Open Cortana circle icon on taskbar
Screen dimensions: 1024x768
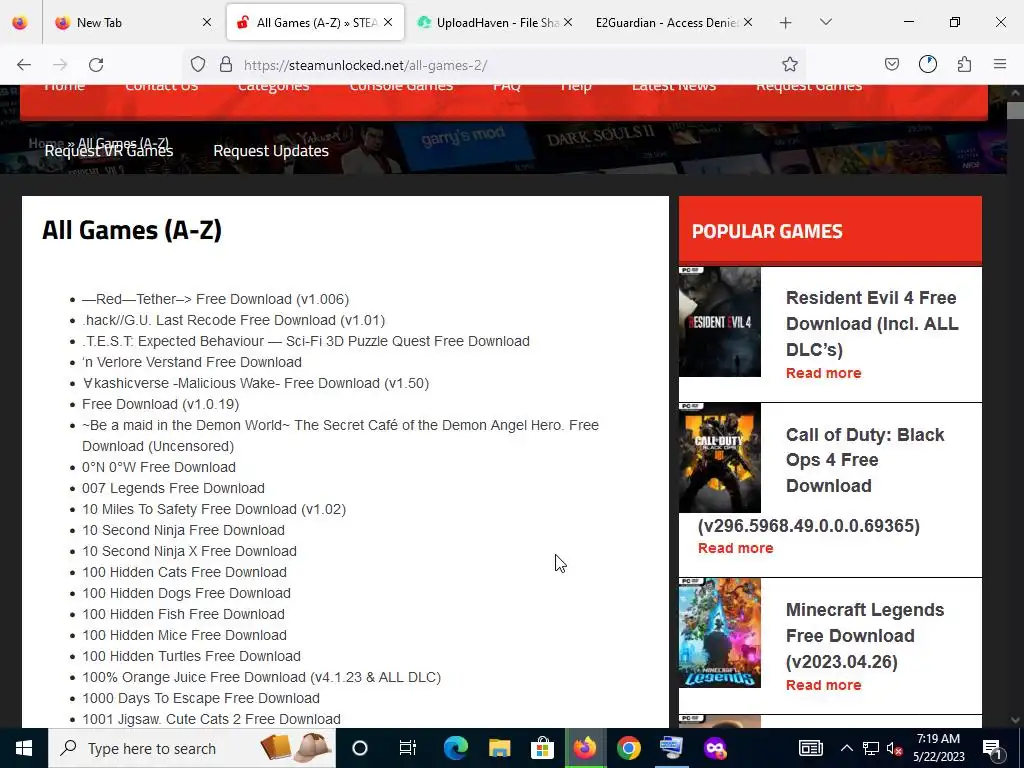360,748
